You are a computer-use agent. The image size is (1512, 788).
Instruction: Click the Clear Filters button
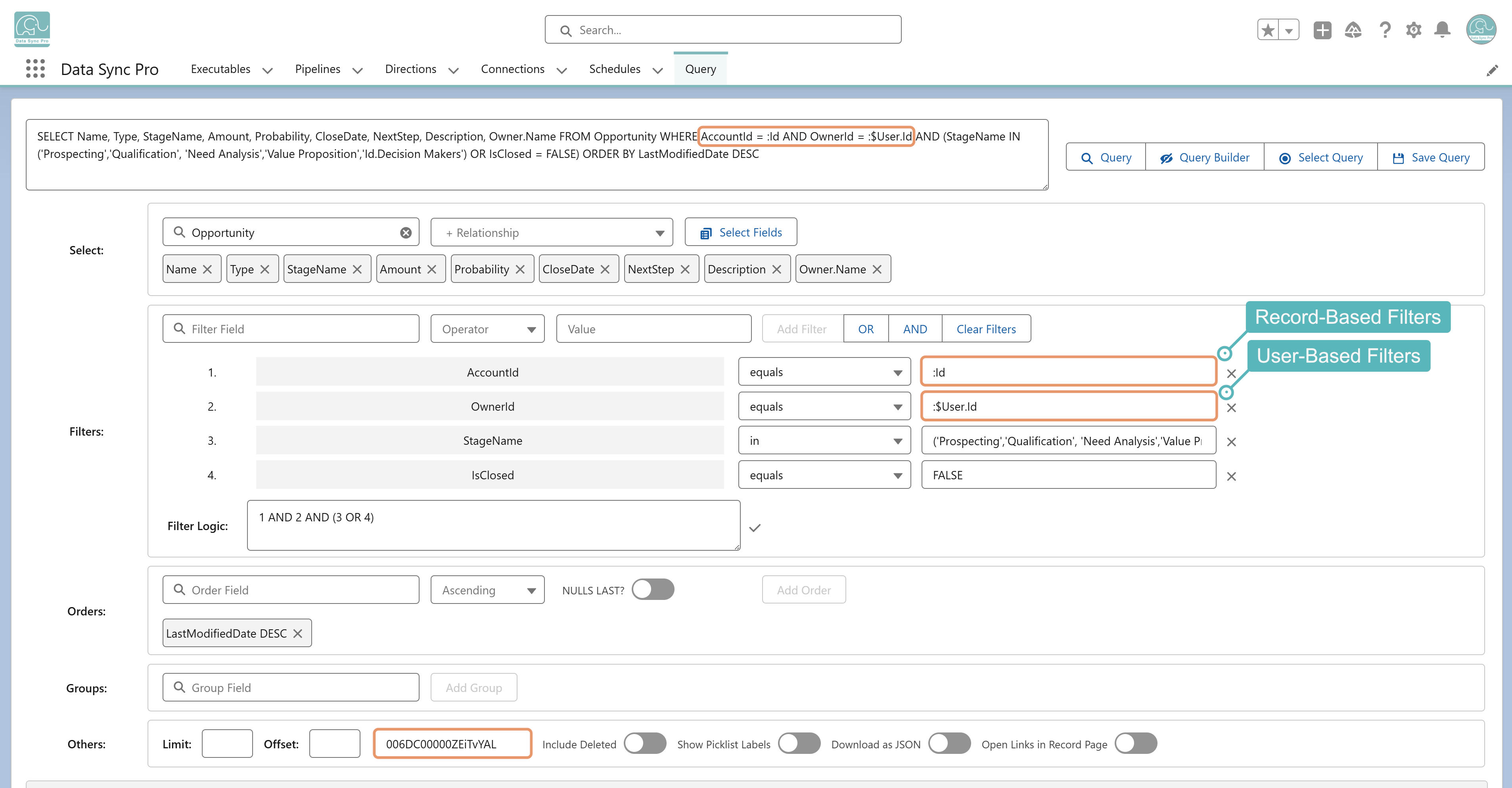click(x=986, y=329)
